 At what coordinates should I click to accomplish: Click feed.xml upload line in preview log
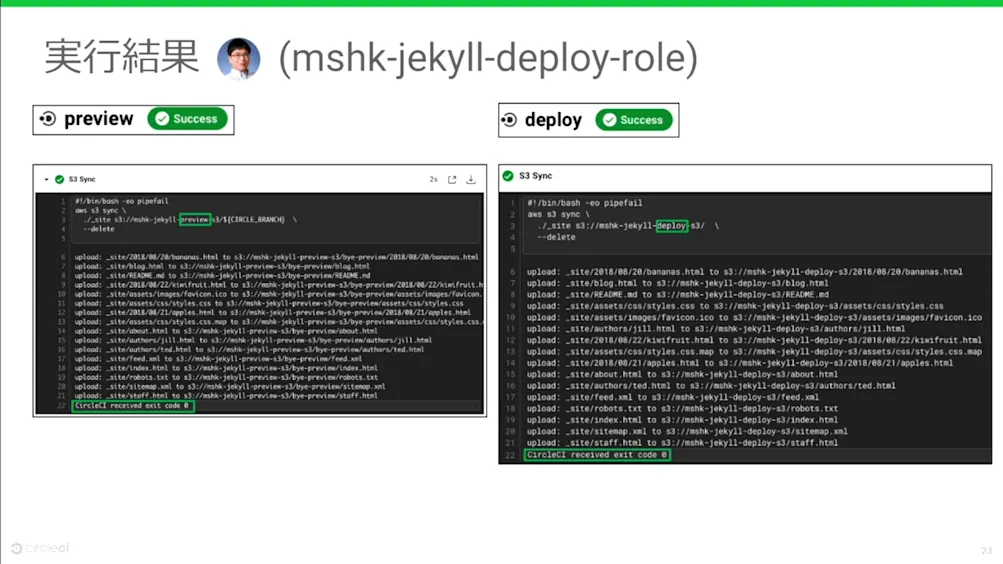218,359
